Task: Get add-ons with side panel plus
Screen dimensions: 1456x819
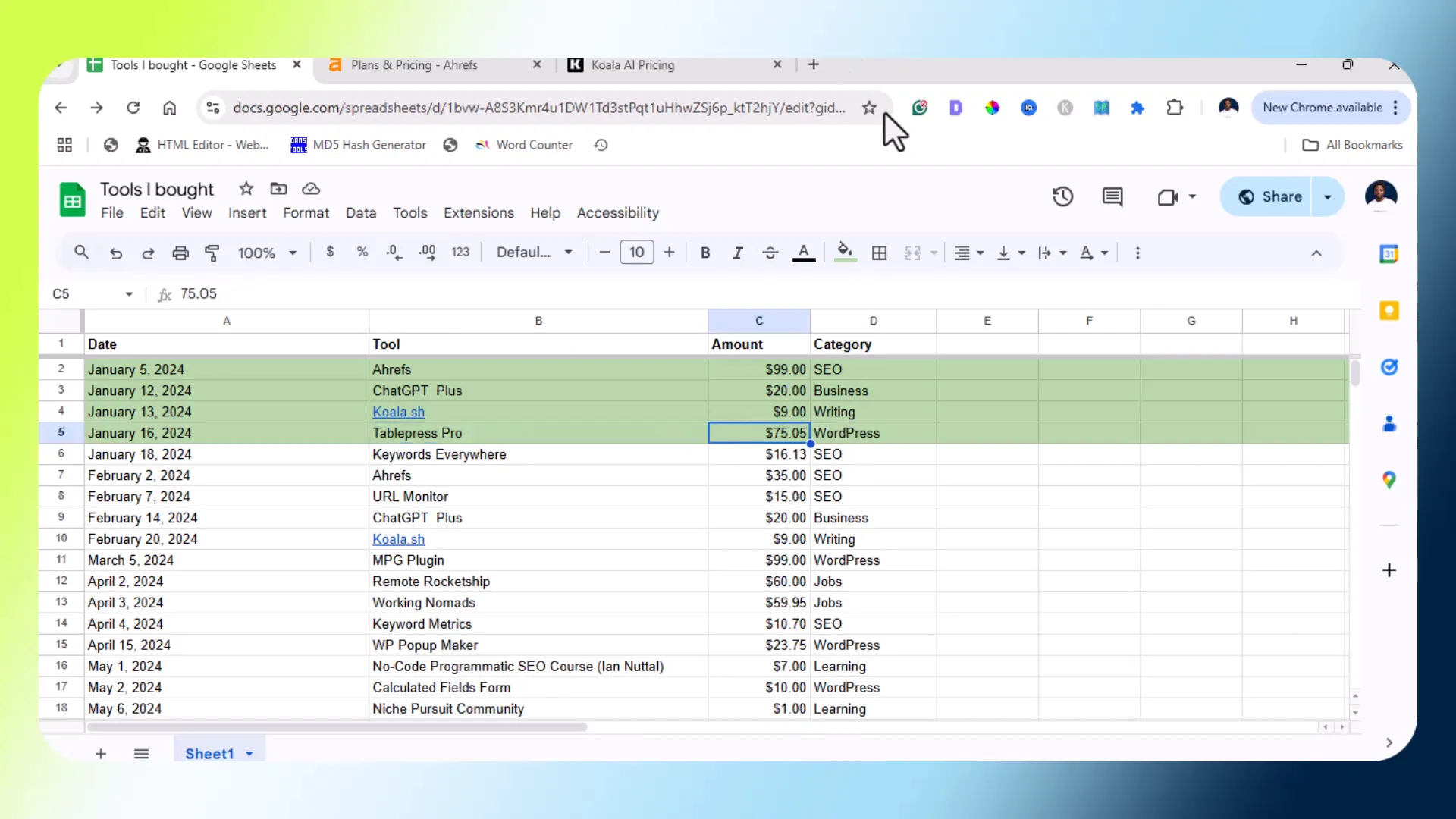Action: click(1389, 570)
